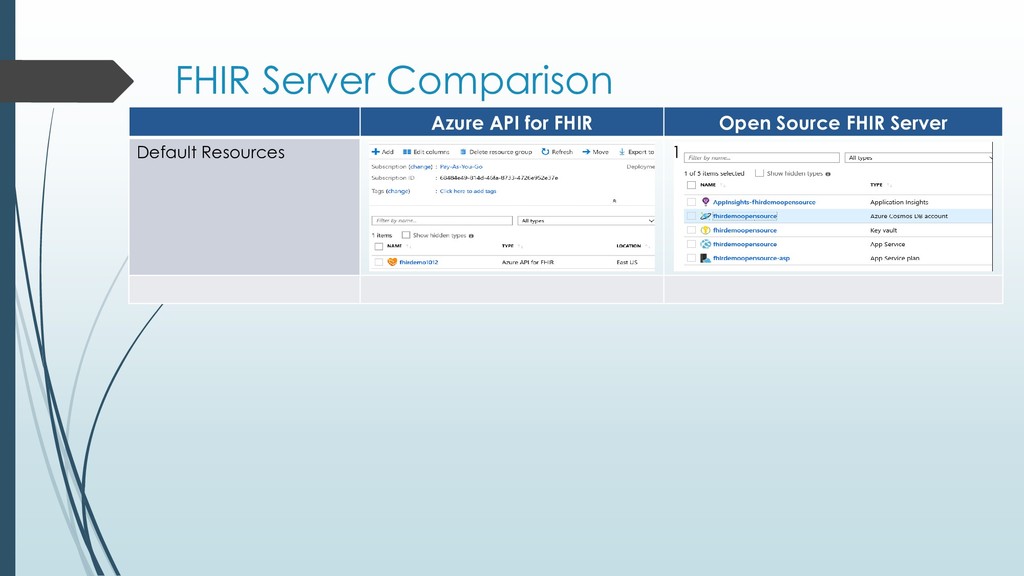The height and width of the screenshot is (576, 1024).
Task: Click the Subscription (change) link
Action: tap(421, 167)
